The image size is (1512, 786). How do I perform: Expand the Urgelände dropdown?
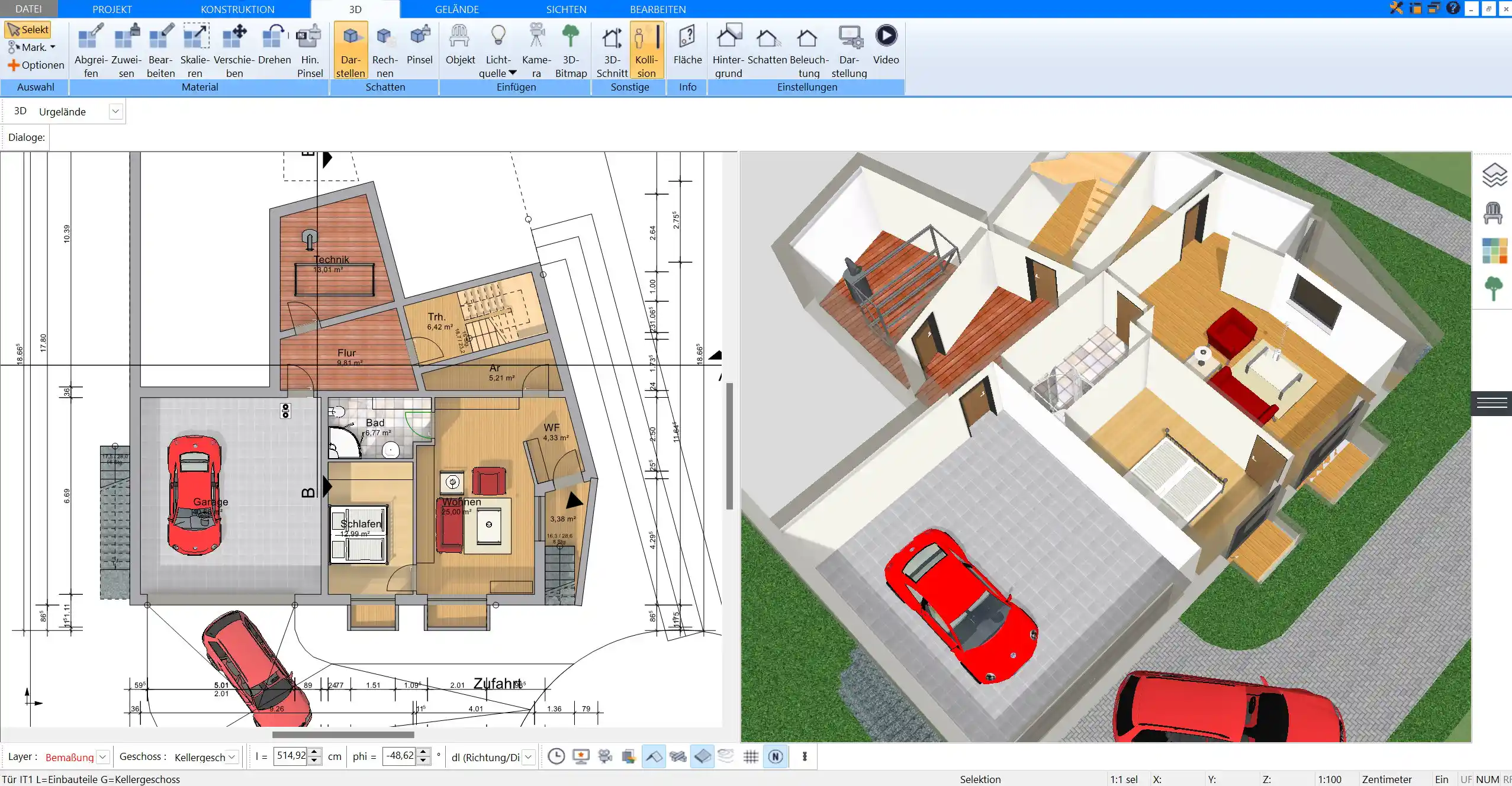115,111
